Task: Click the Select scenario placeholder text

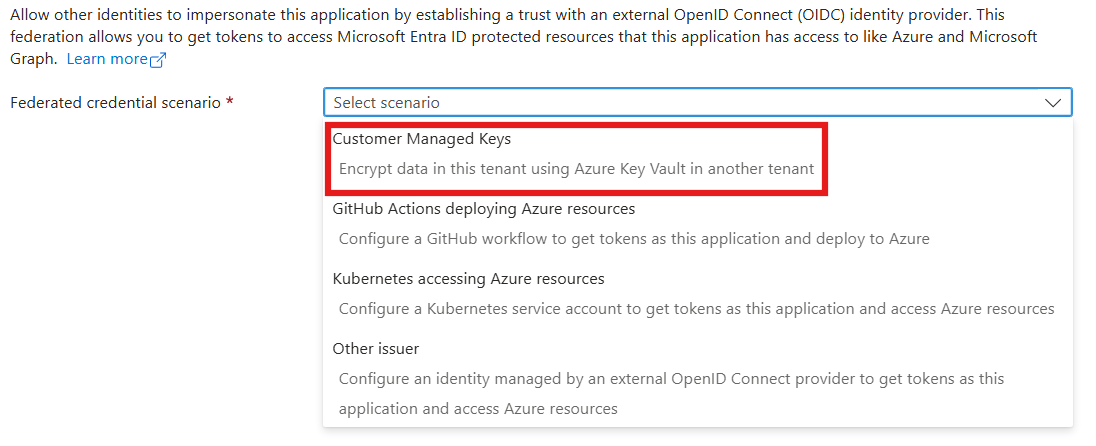Action: pos(386,103)
